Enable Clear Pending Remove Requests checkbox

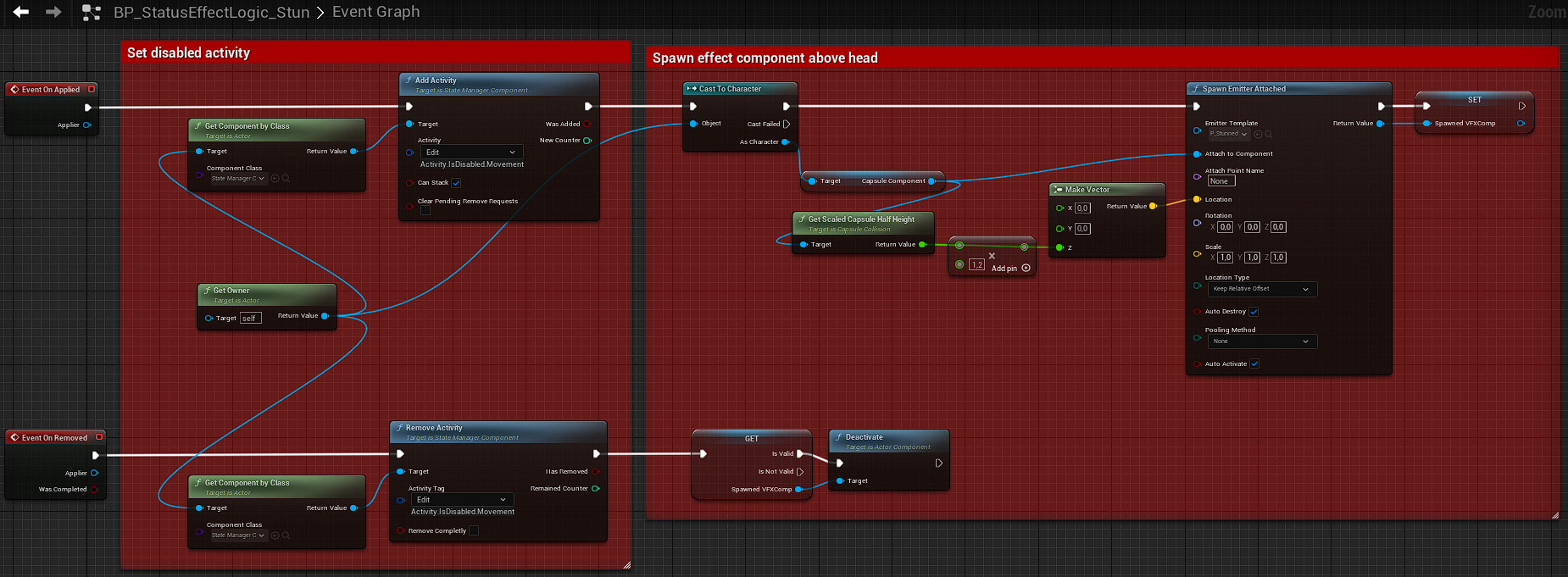pos(425,211)
